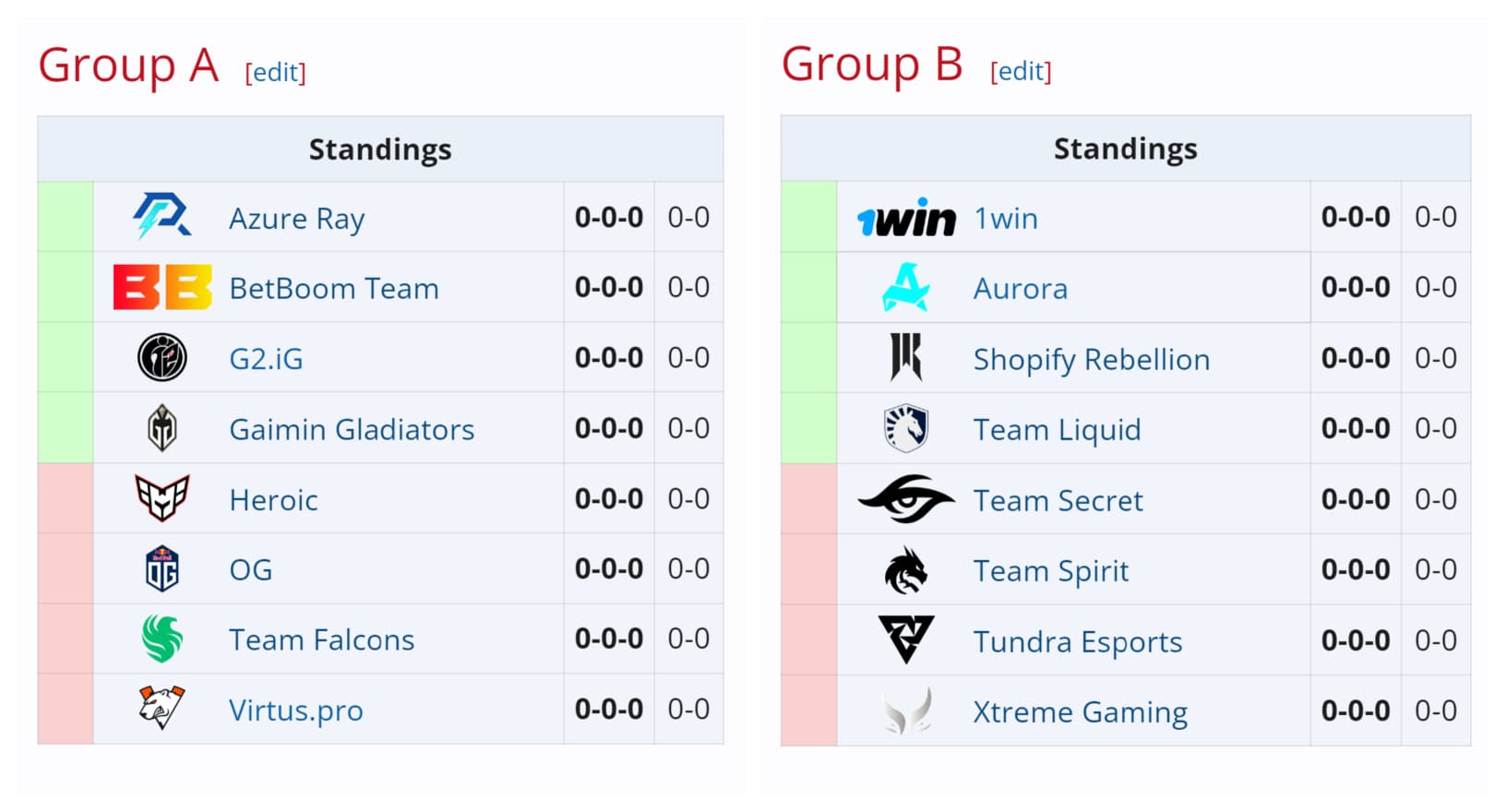
Task: Open the Heroic team page
Action: tap(272, 499)
